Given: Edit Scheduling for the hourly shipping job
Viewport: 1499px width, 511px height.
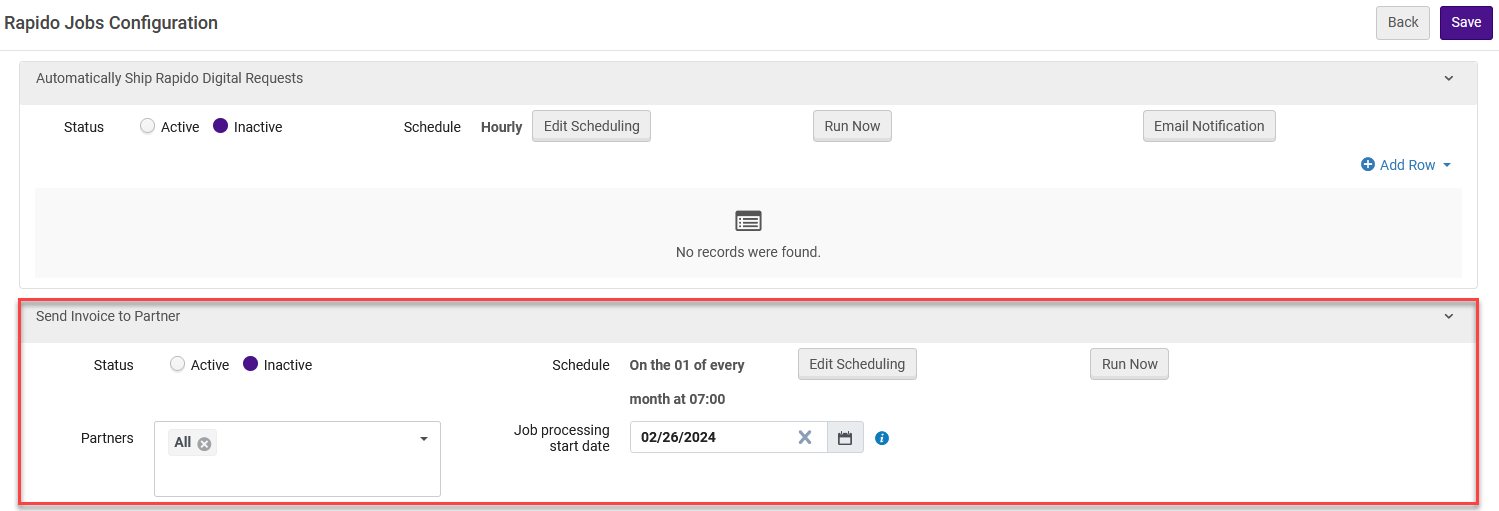Looking at the screenshot, I should [x=591, y=126].
